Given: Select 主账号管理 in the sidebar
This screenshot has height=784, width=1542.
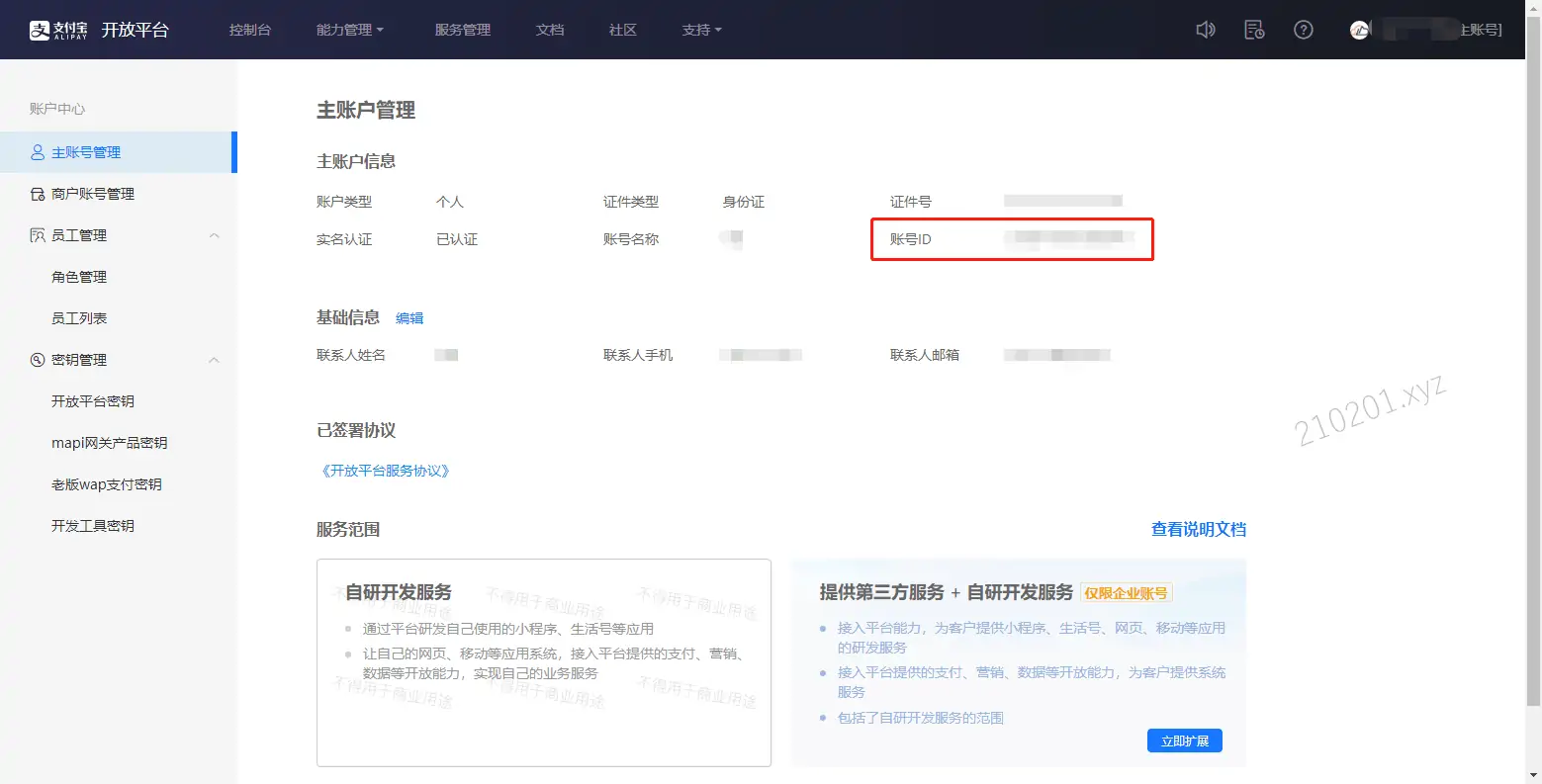Looking at the screenshot, I should click(119, 152).
